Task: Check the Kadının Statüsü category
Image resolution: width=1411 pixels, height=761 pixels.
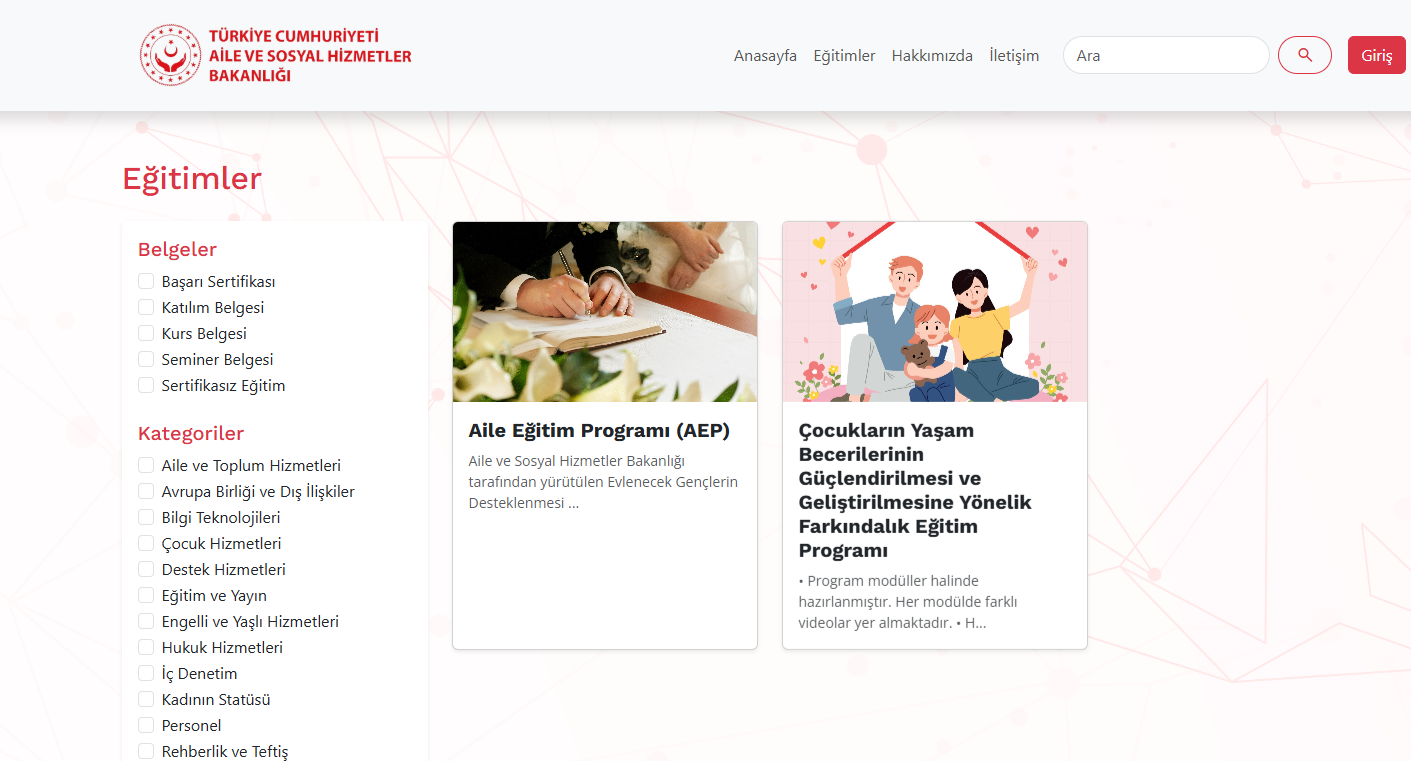Action: click(x=146, y=700)
